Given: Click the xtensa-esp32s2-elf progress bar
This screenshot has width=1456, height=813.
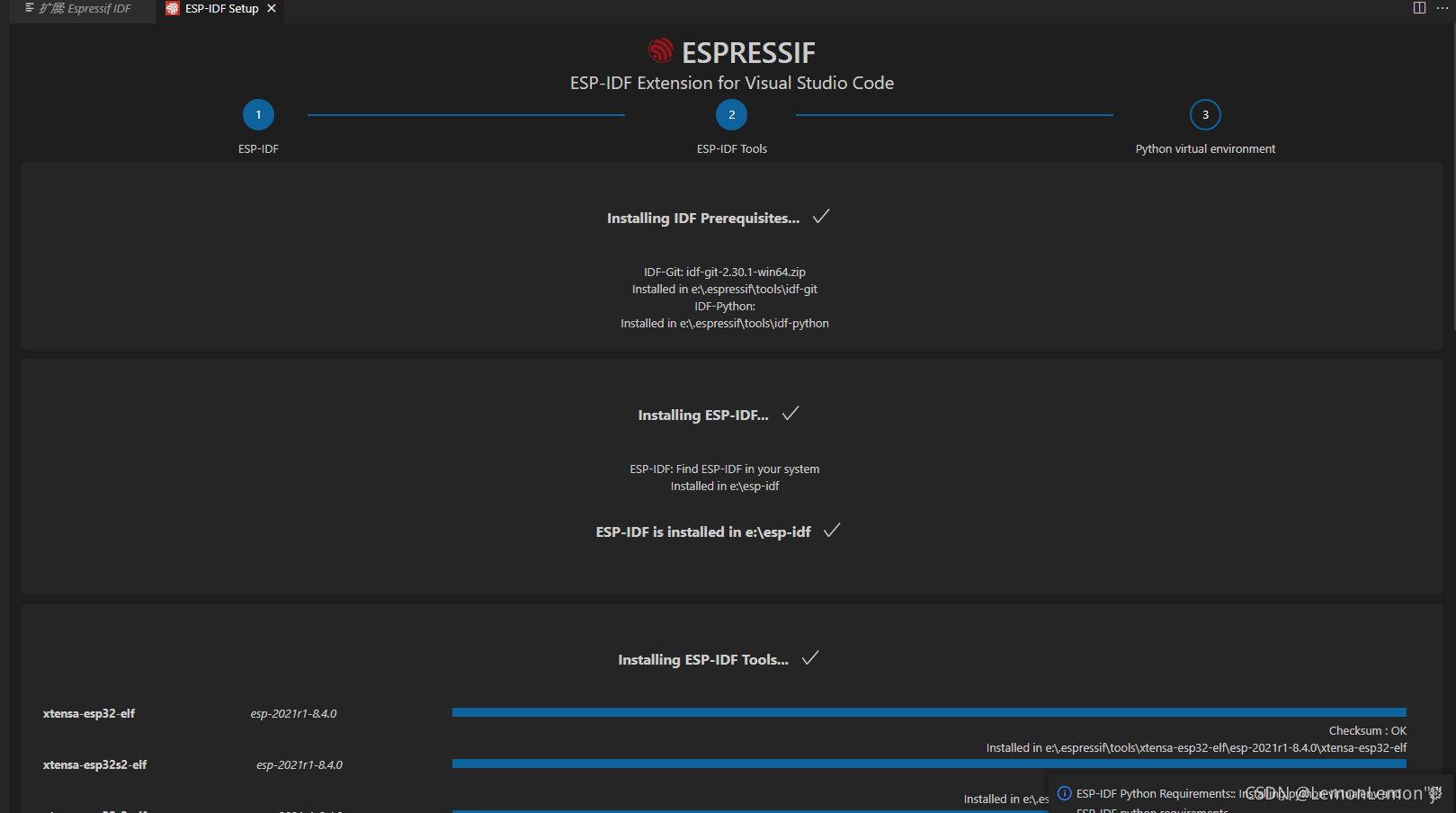Looking at the screenshot, I should 929,764.
